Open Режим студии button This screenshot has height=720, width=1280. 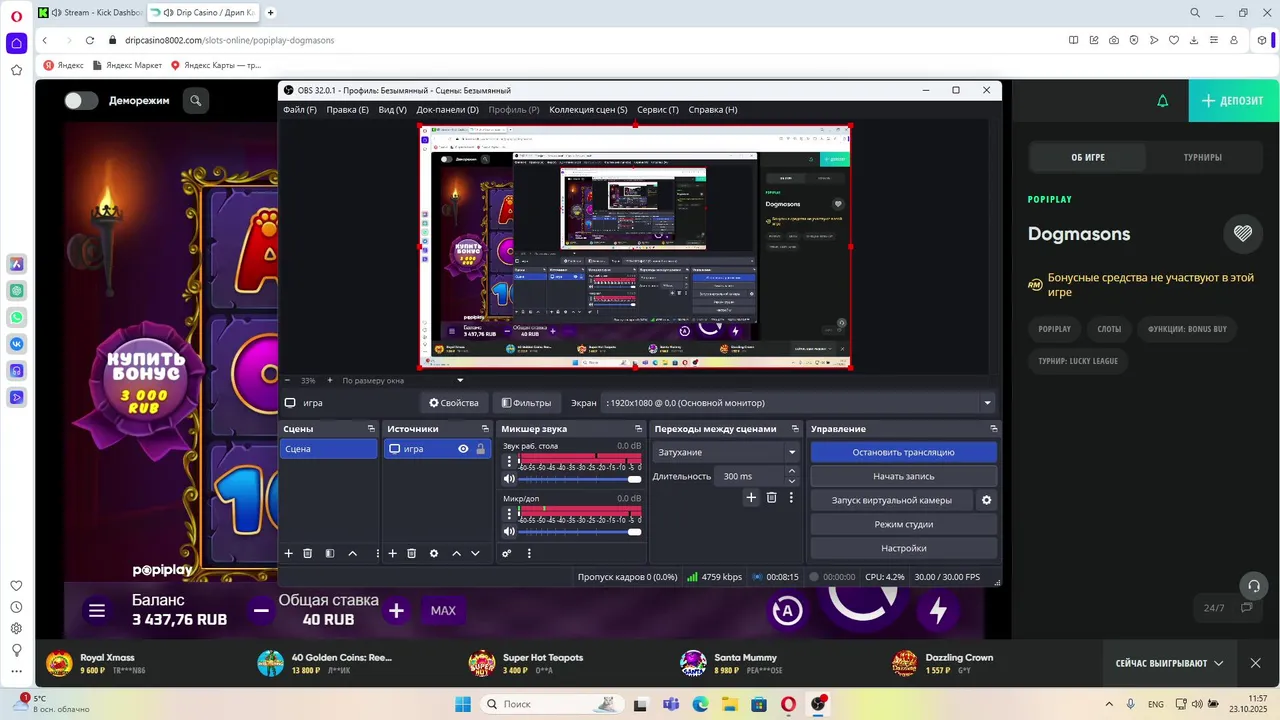tap(903, 524)
